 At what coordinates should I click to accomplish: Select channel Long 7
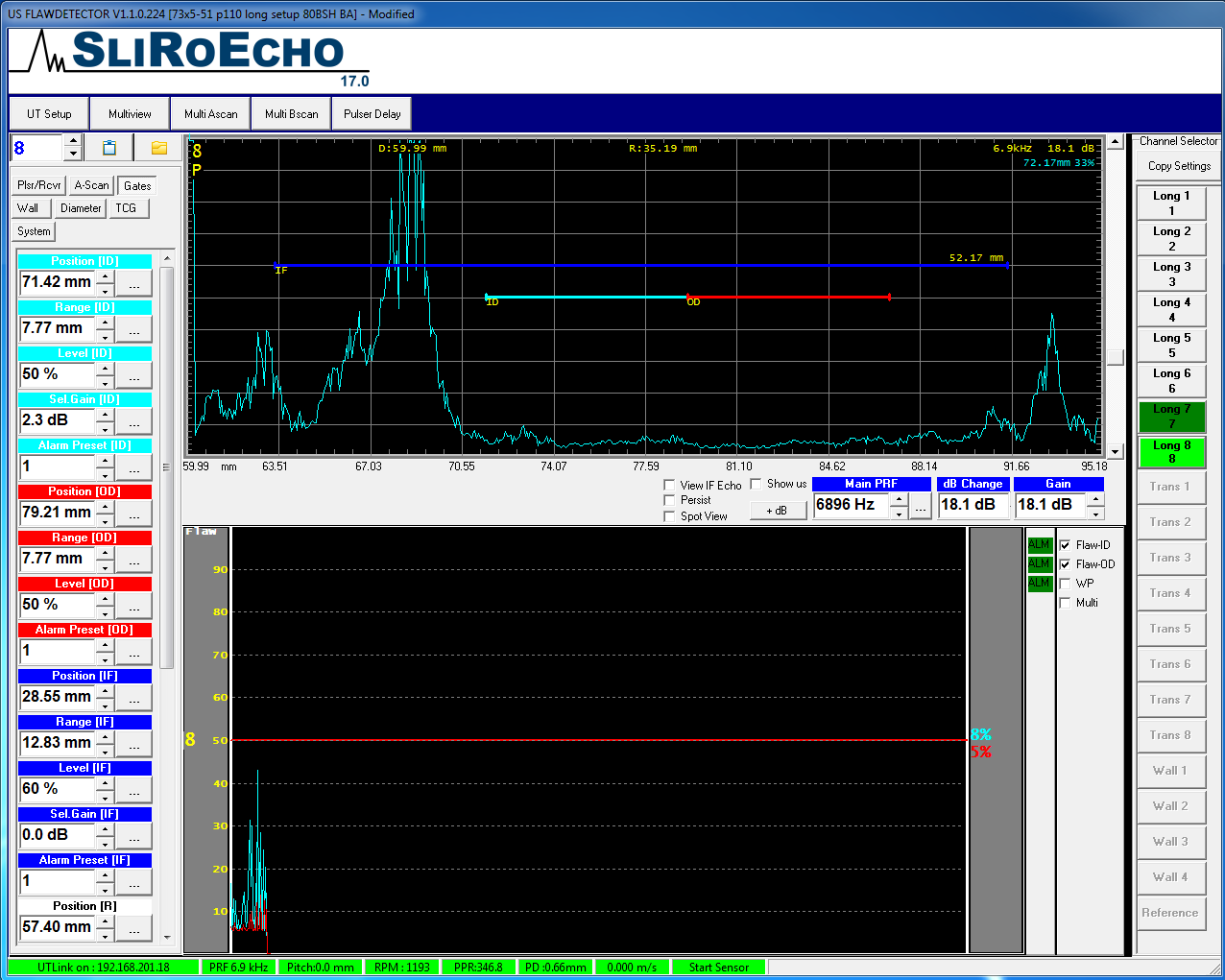(1171, 416)
